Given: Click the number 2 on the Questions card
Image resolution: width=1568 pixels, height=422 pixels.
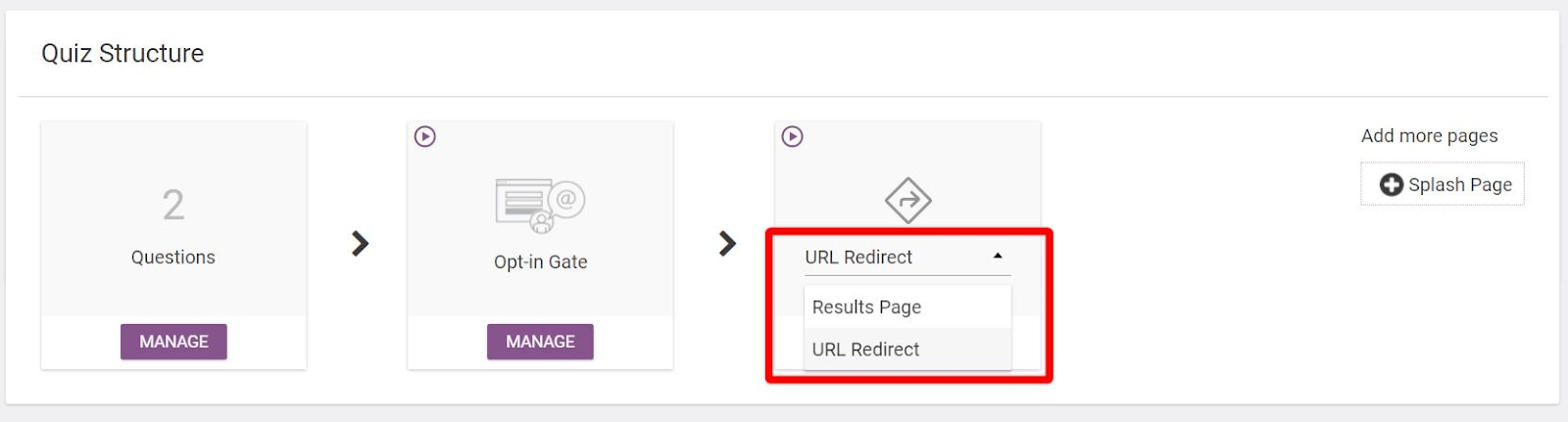Looking at the screenshot, I should click(173, 206).
